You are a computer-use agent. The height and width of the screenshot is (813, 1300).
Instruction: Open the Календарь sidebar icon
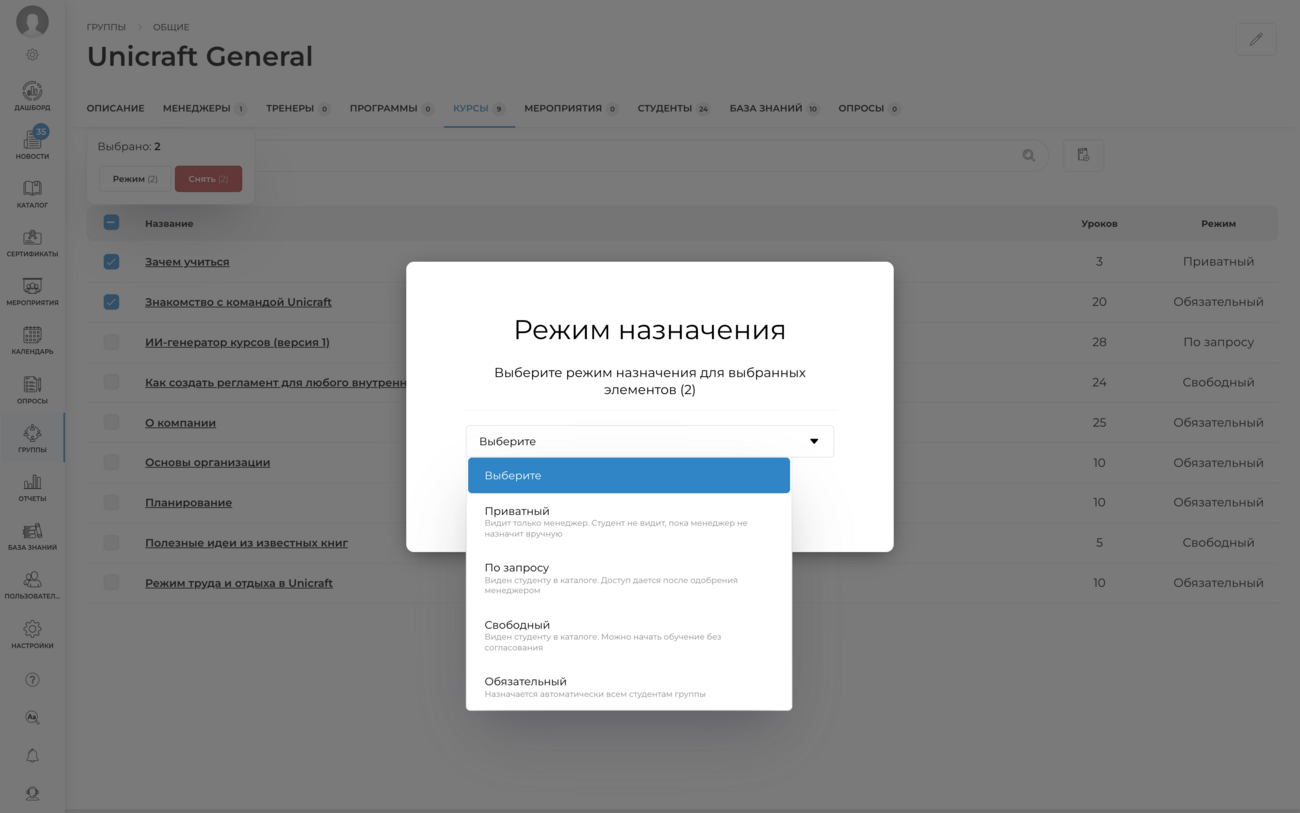click(32, 340)
